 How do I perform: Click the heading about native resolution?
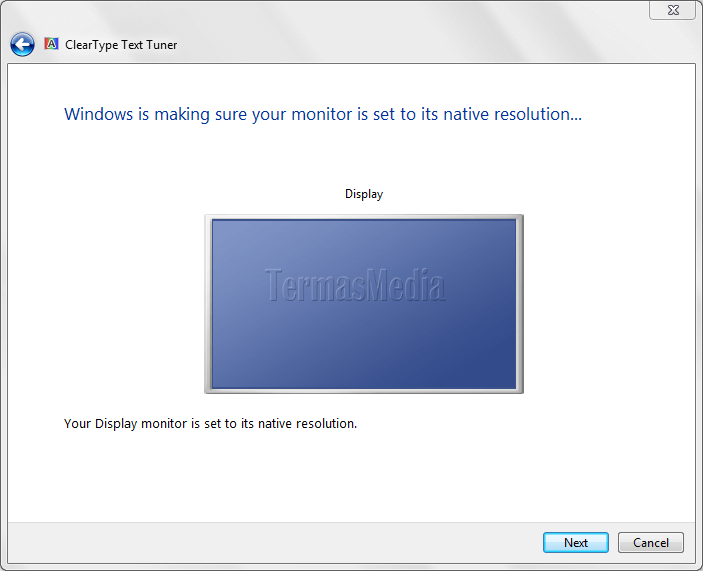click(x=323, y=114)
